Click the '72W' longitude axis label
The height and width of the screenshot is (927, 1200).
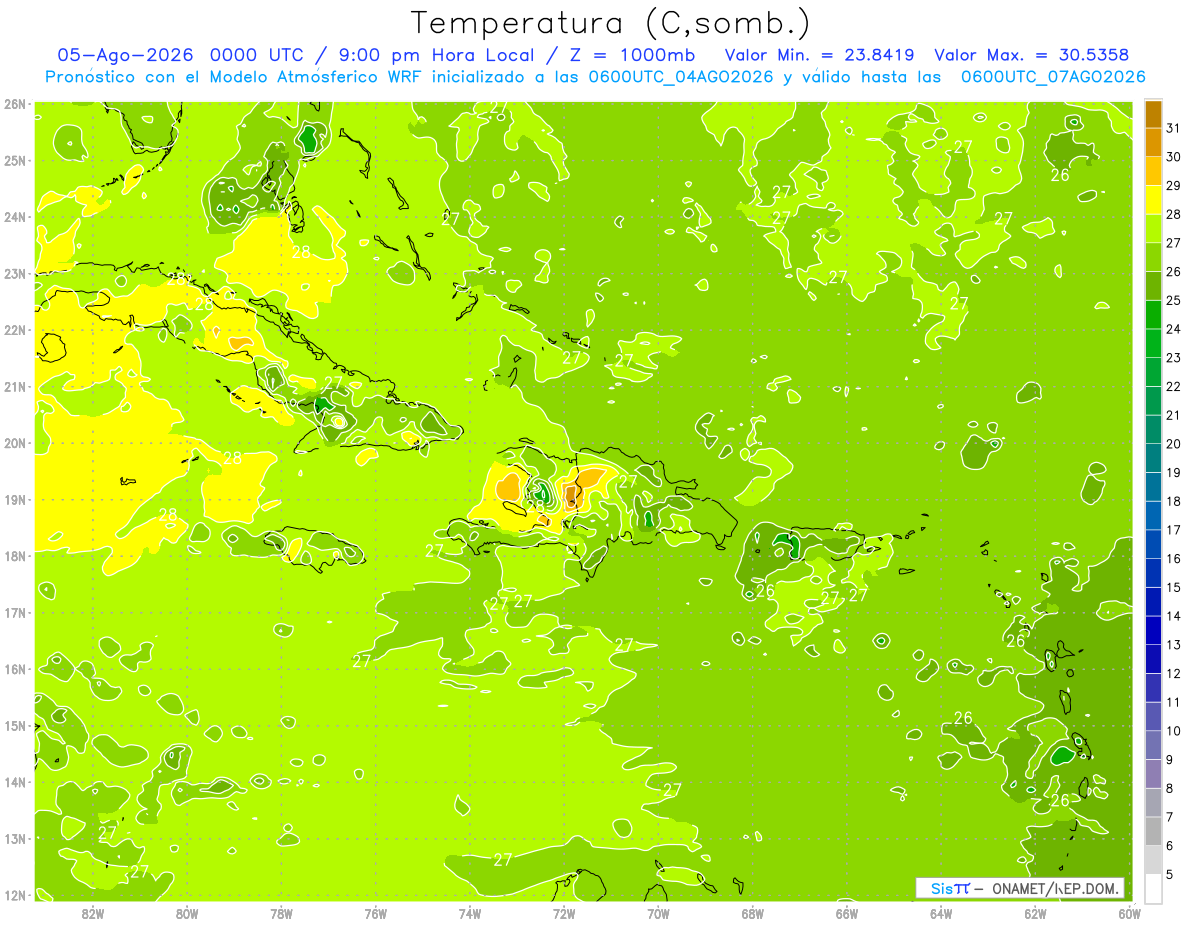click(564, 913)
